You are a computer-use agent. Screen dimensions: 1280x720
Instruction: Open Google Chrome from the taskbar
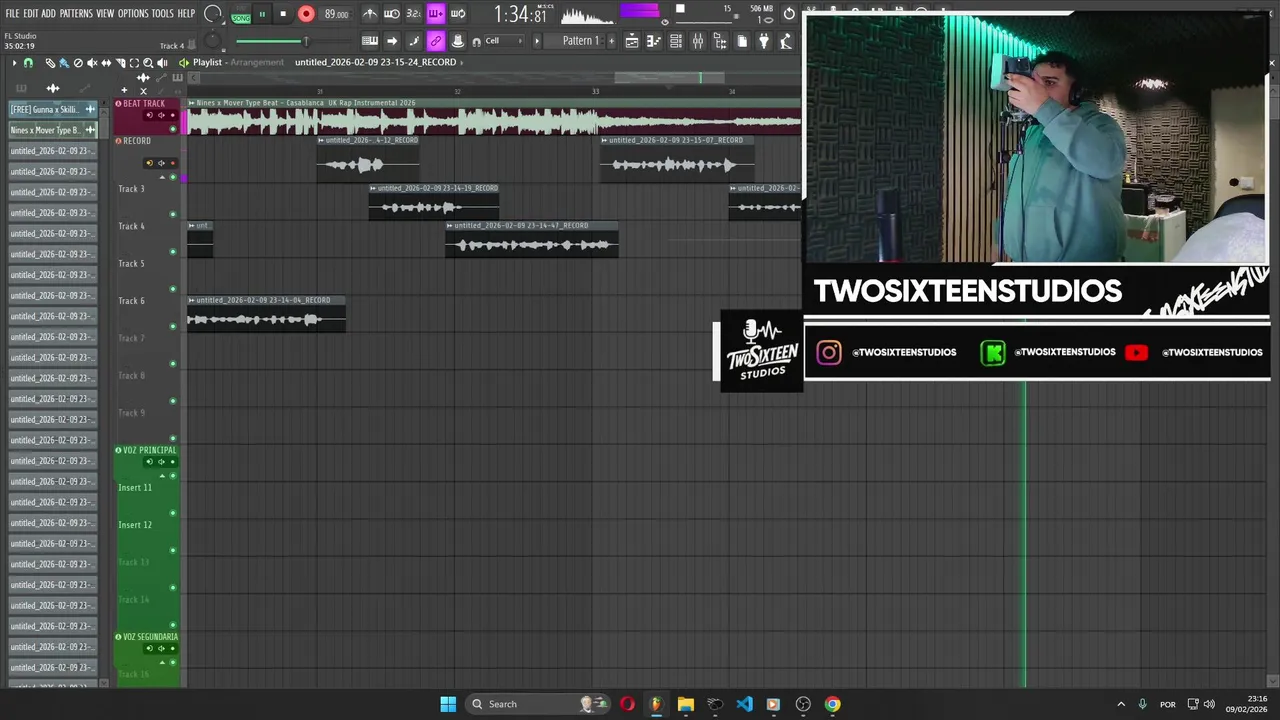832,704
